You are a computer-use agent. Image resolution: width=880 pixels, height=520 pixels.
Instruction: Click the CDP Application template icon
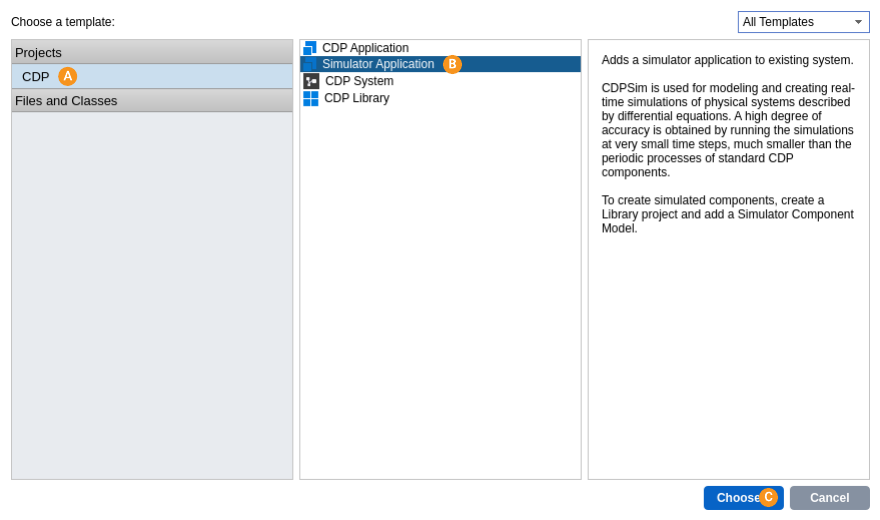click(x=310, y=48)
